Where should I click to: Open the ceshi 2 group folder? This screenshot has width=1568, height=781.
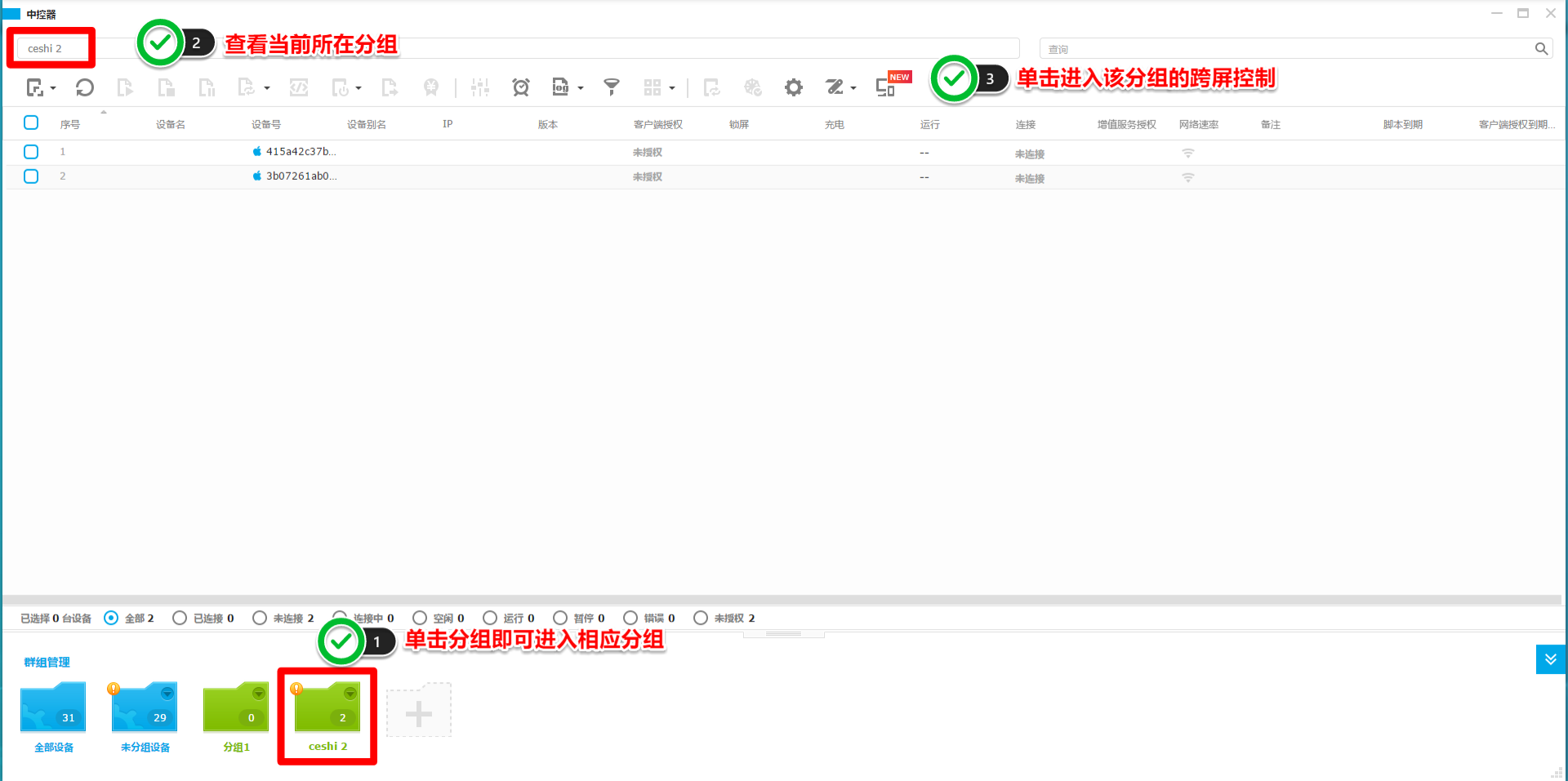(x=327, y=707)
